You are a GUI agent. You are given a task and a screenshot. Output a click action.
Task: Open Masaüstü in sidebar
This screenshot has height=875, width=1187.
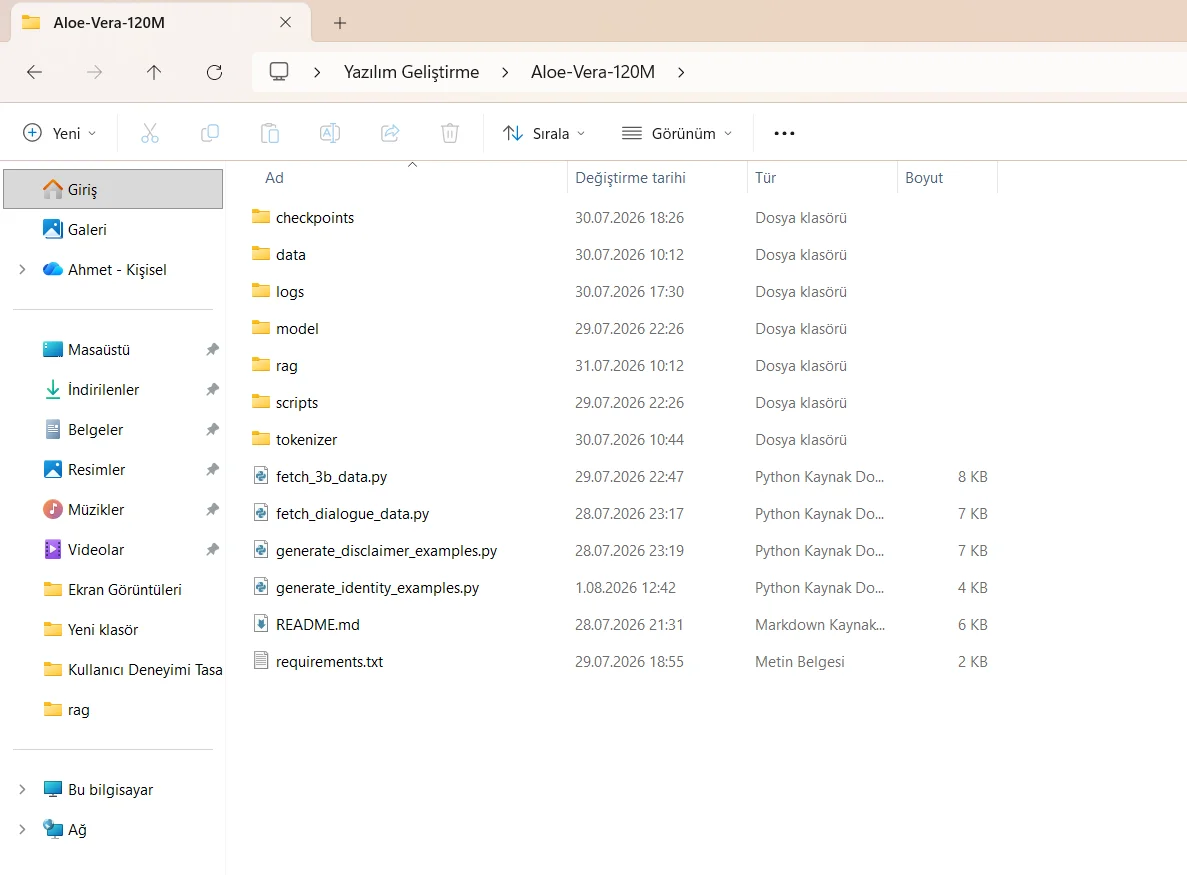(113, 350)
